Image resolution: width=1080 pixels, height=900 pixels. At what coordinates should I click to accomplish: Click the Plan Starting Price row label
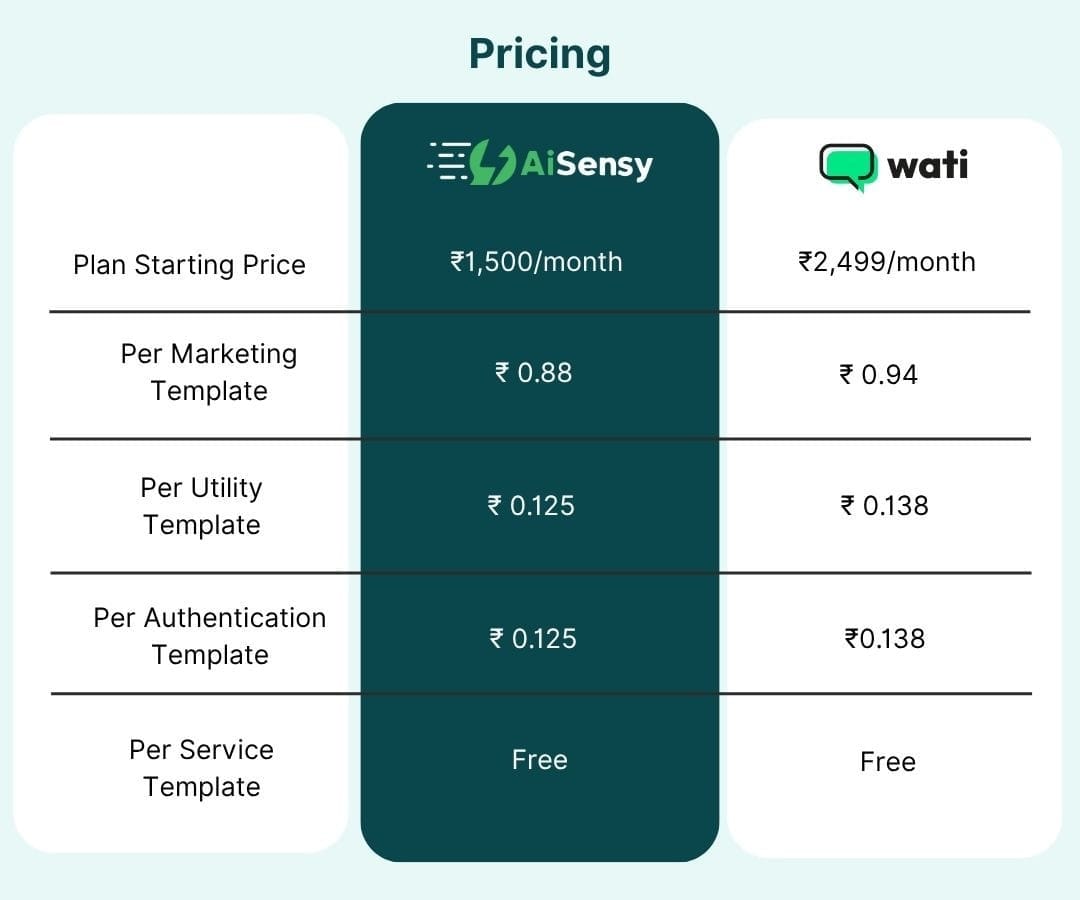click(x=189, y=265)
